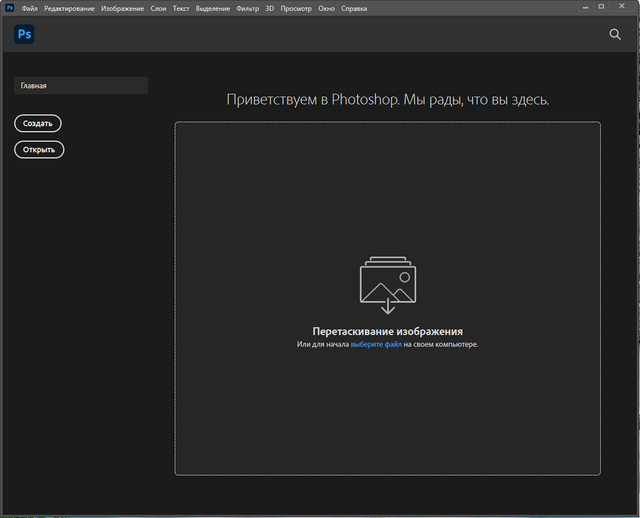Open the Справка menu
This screenshot has height=518, width=640.
click(x=354, y=8)
